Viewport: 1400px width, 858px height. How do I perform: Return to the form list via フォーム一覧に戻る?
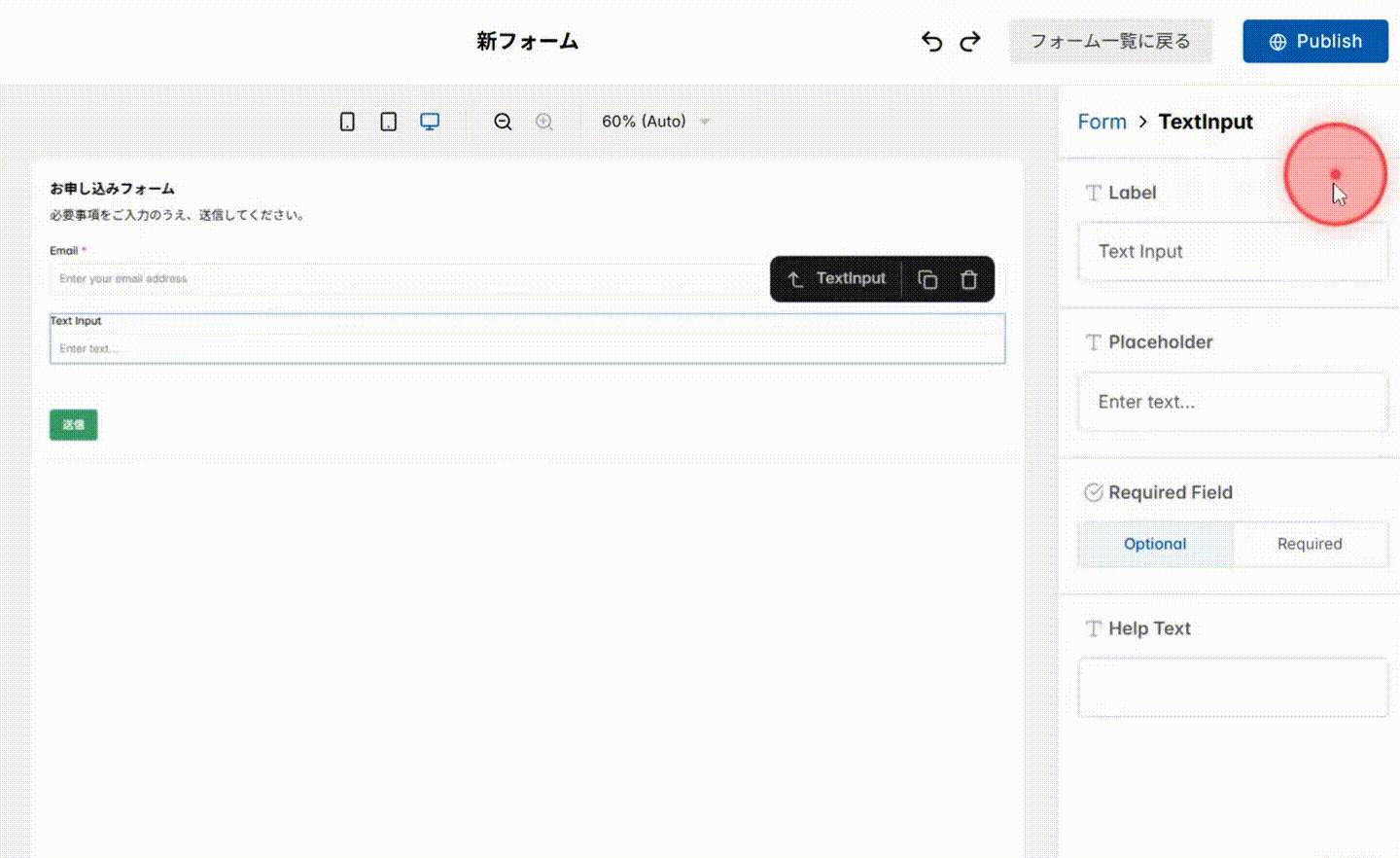point(1110,41)
